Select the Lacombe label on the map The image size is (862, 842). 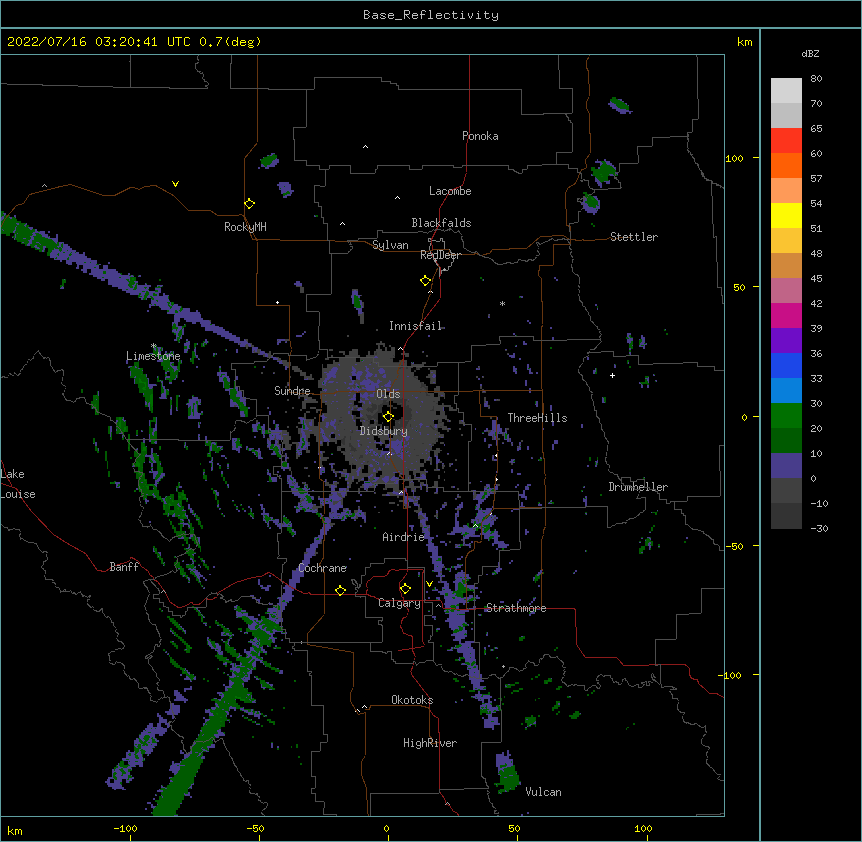(x=450, y=191)
